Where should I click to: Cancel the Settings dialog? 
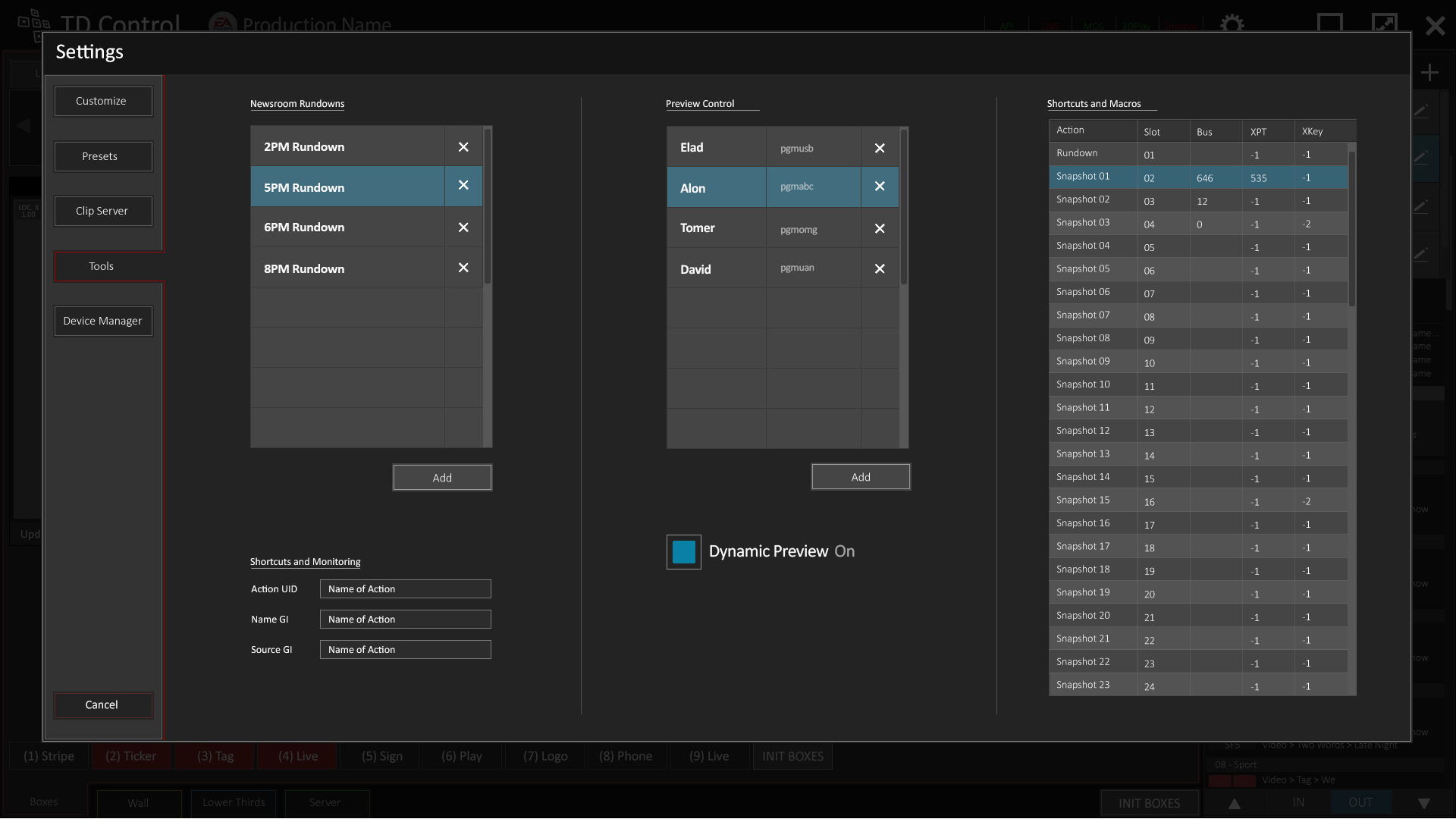(103, 705)
